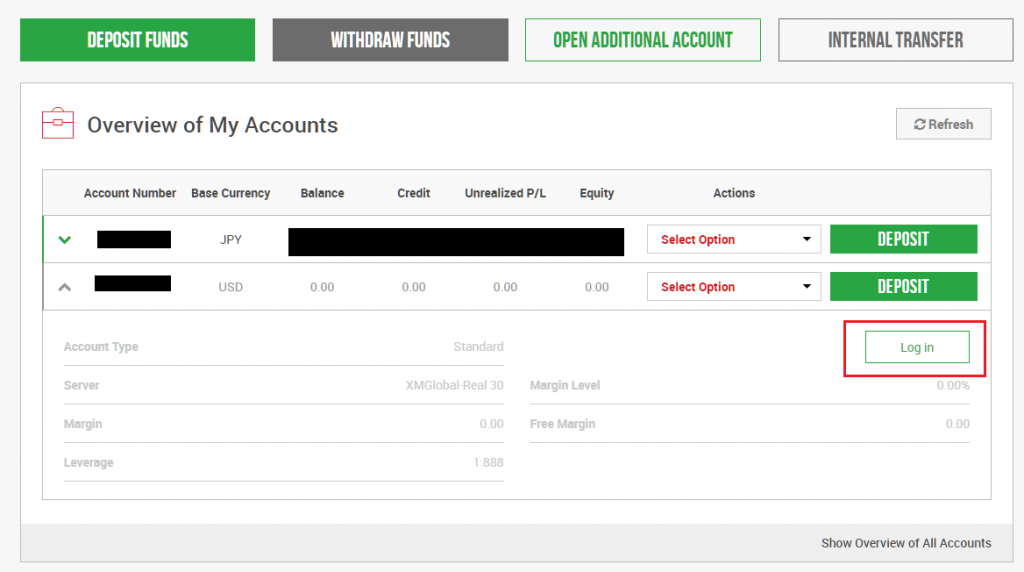Select Open Additional Account
1024x572 pixels.
tap(642, 40)
